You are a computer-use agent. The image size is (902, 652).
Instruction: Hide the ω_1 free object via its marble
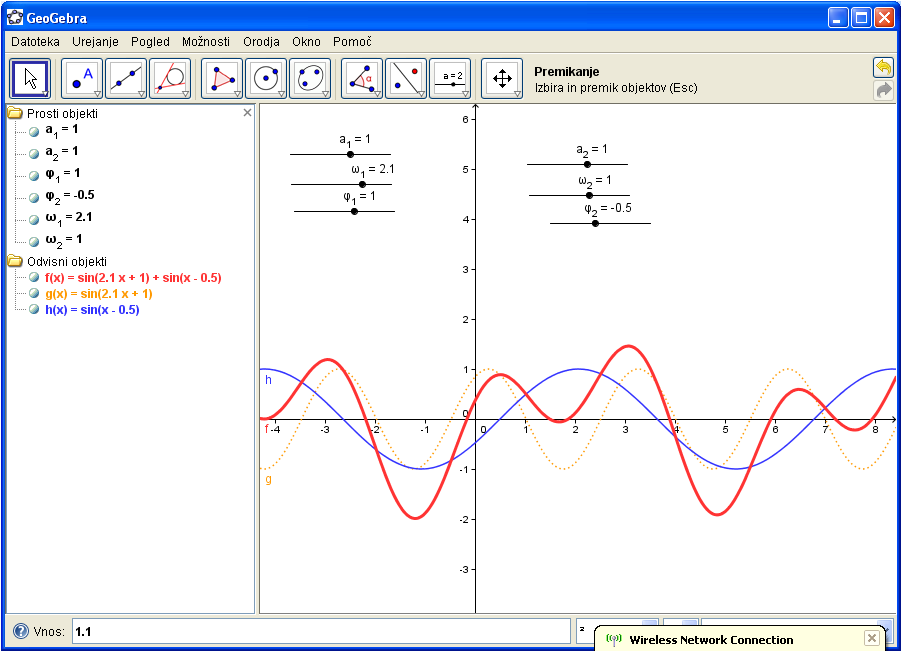pyautogui.click(x=34, y=217)
